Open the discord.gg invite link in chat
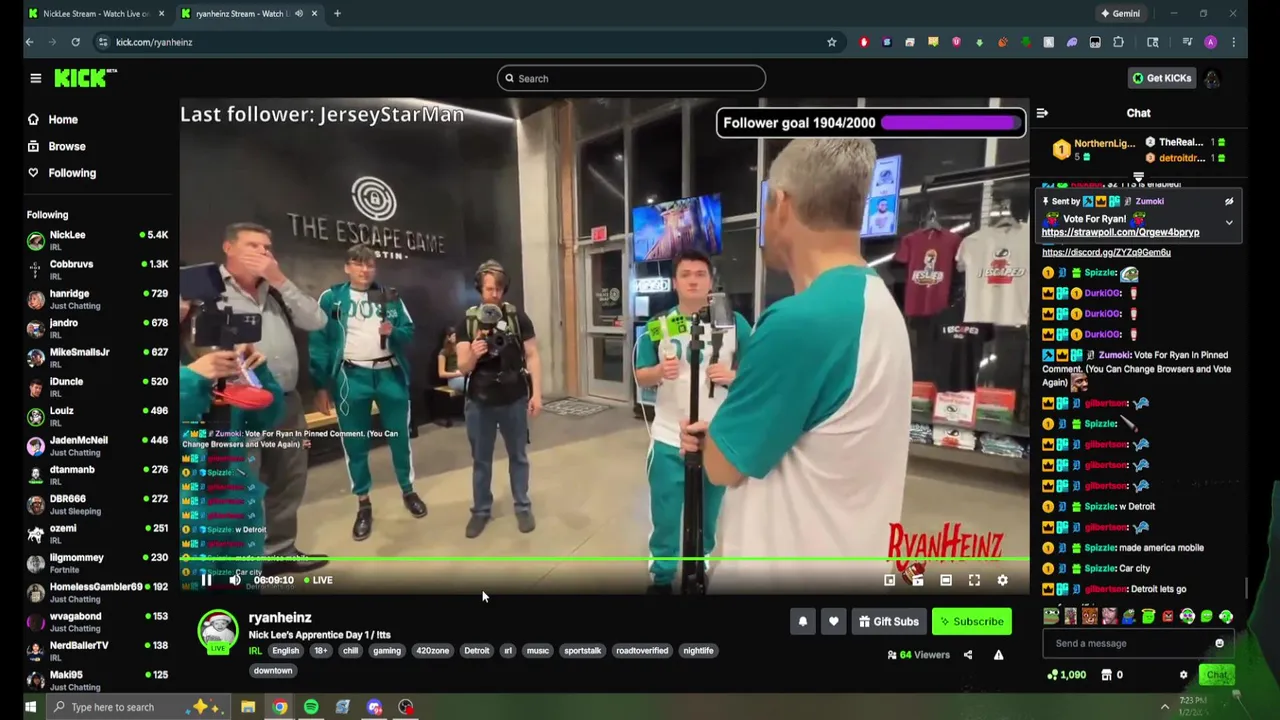1280x720 pixels. tap(1106, 252)
